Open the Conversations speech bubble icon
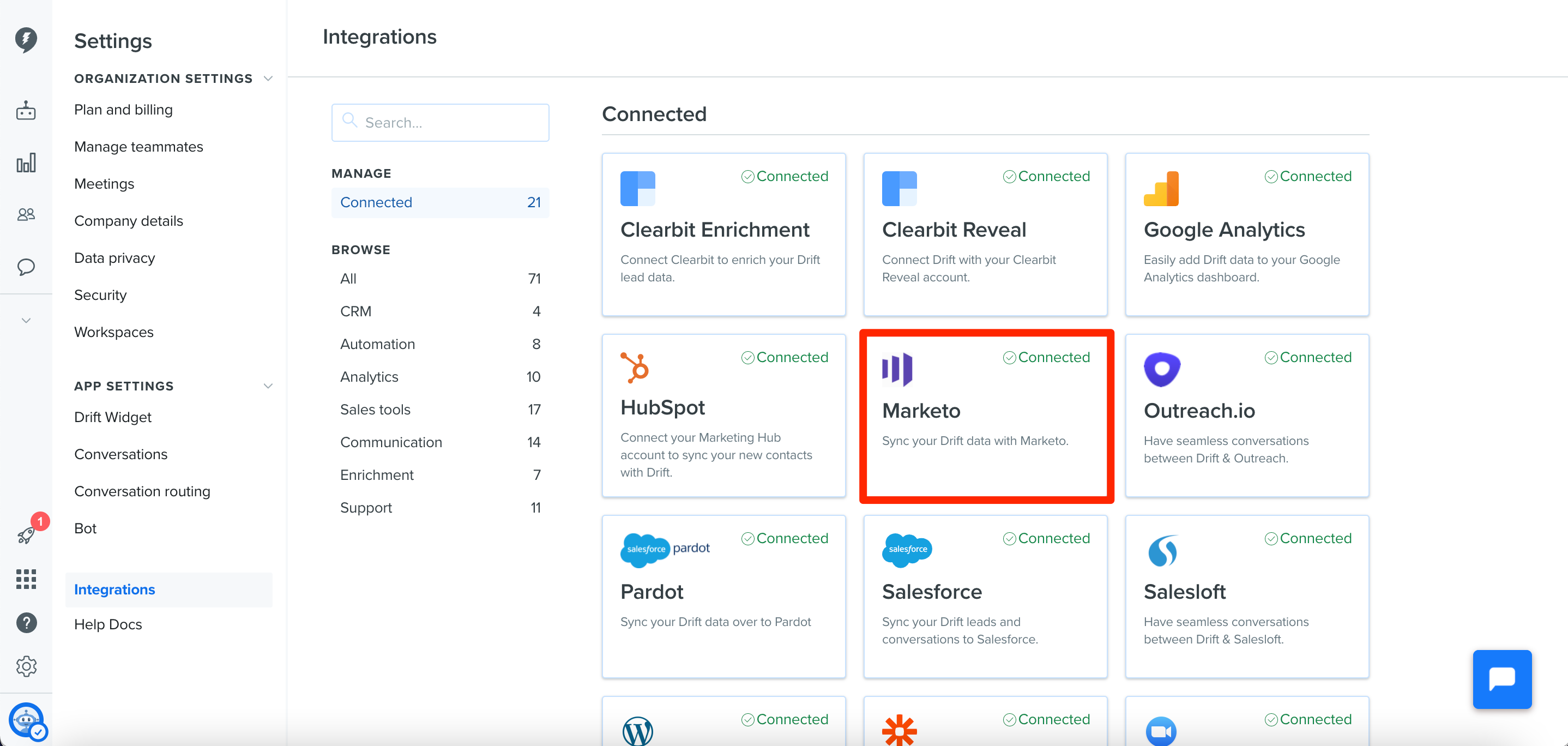Screen dimensions: 1568x746 (26, 267)
